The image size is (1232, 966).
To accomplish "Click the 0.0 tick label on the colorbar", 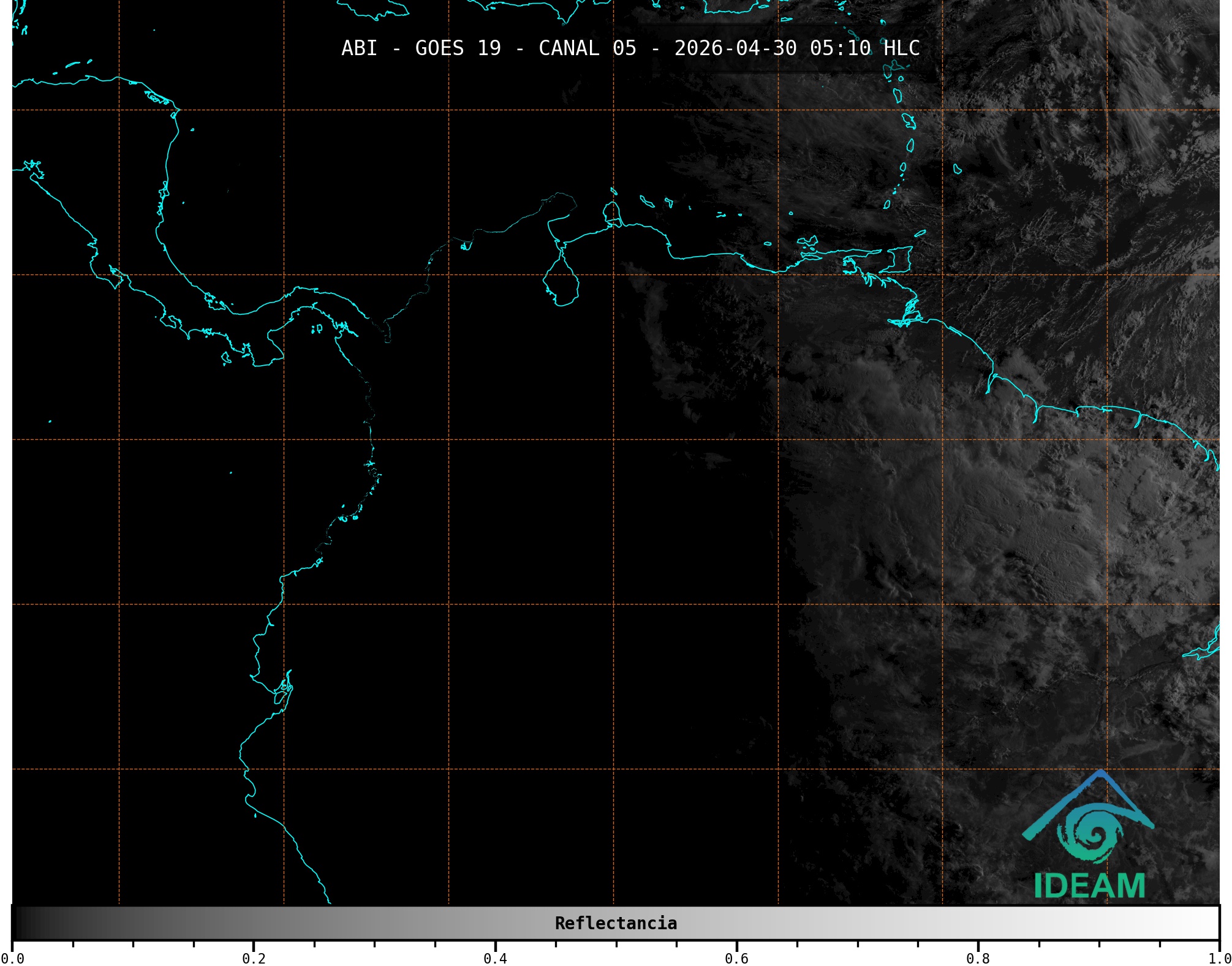I will [x=12, y=958].
